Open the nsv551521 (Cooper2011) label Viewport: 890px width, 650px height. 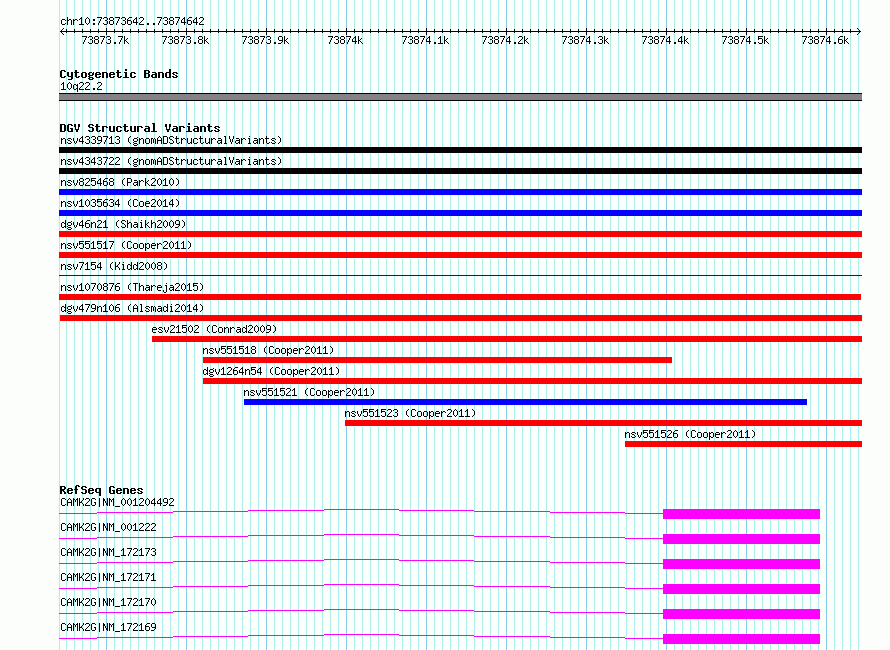(309, 392)
